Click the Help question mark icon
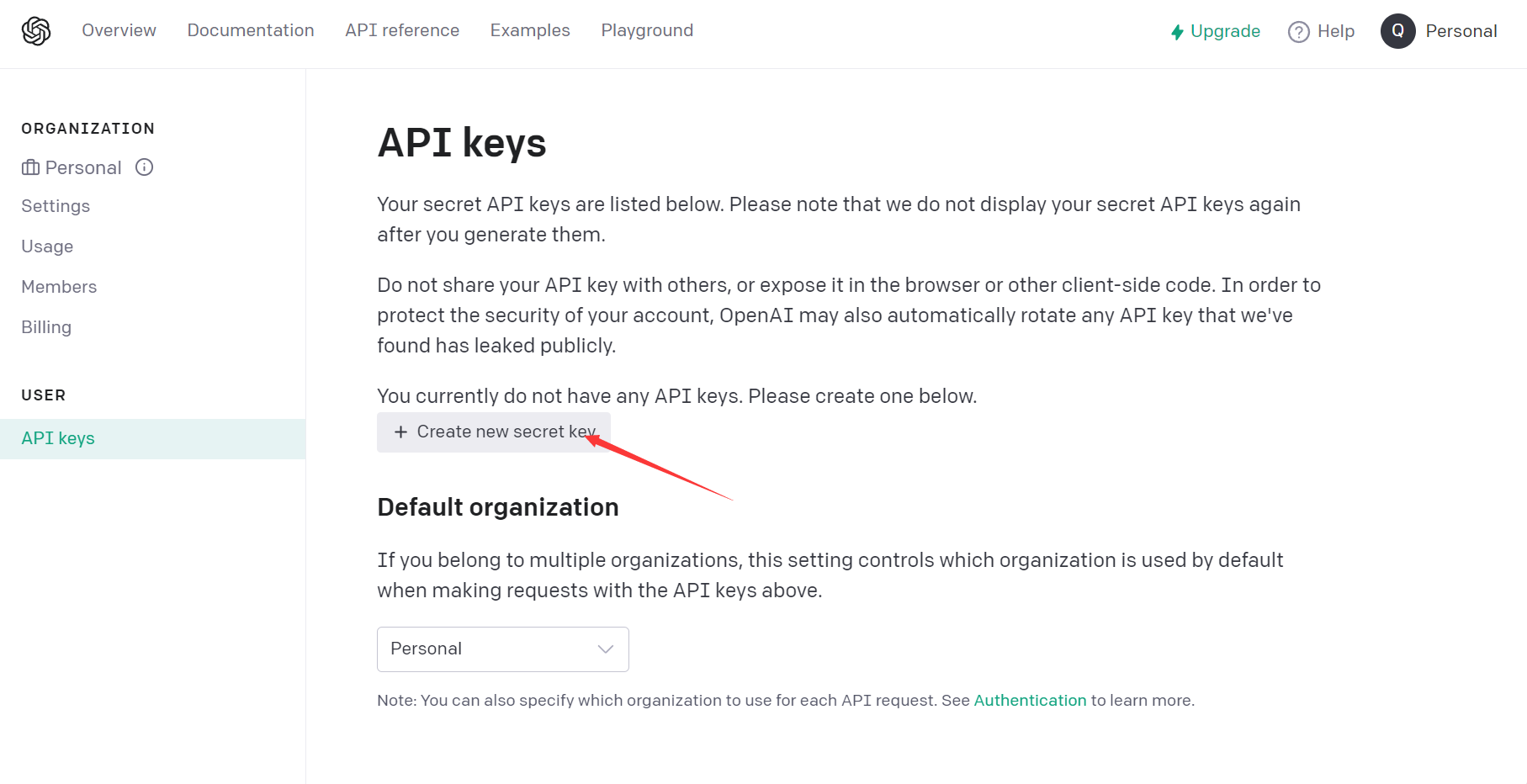Viewport: 1527px width, 784px height. 1299,32
